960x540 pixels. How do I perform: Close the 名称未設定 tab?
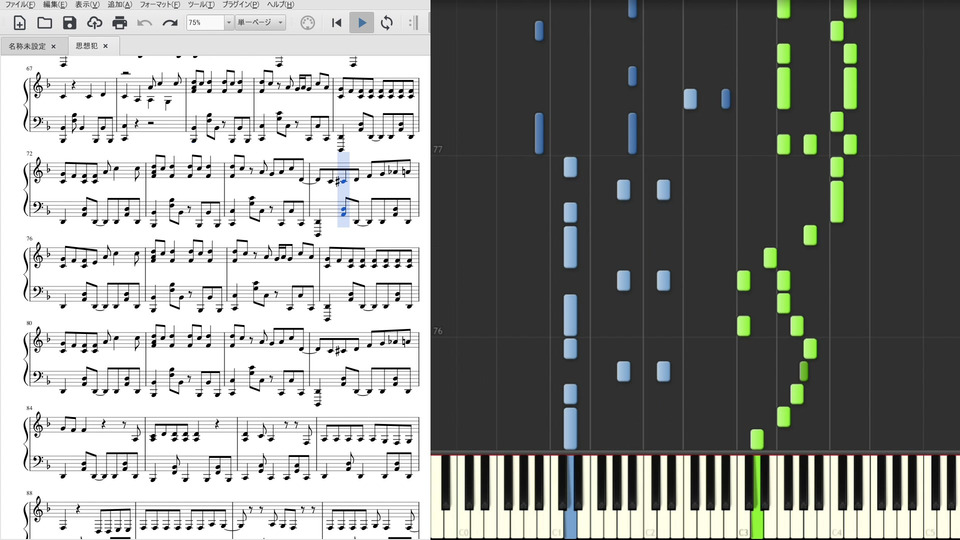[x=54, y=47]
